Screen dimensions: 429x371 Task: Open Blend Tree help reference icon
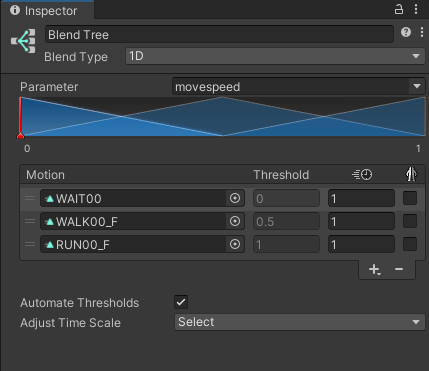tap(406, 32)
